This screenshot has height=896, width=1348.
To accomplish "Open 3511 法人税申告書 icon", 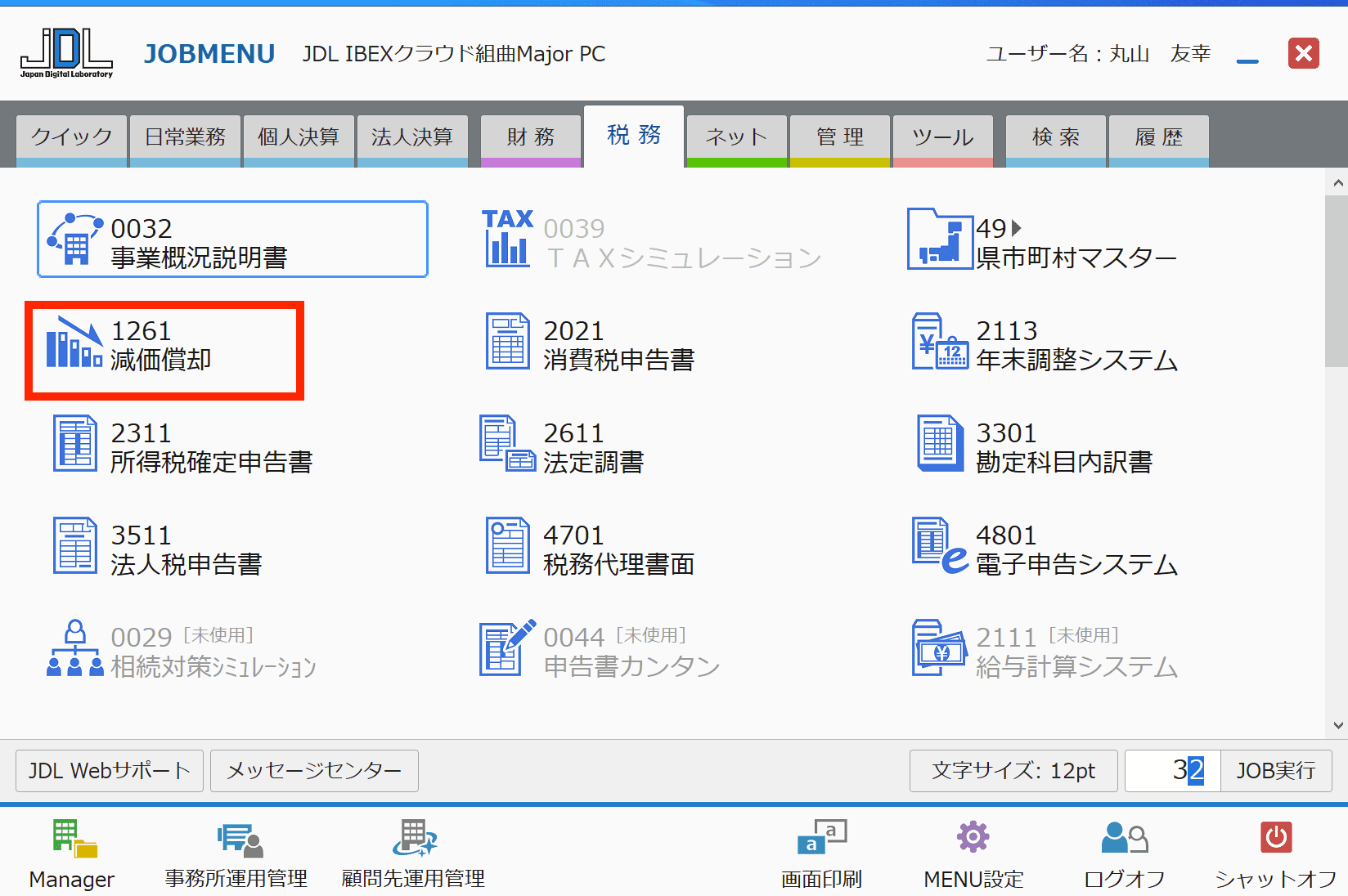I will (75, 545).
